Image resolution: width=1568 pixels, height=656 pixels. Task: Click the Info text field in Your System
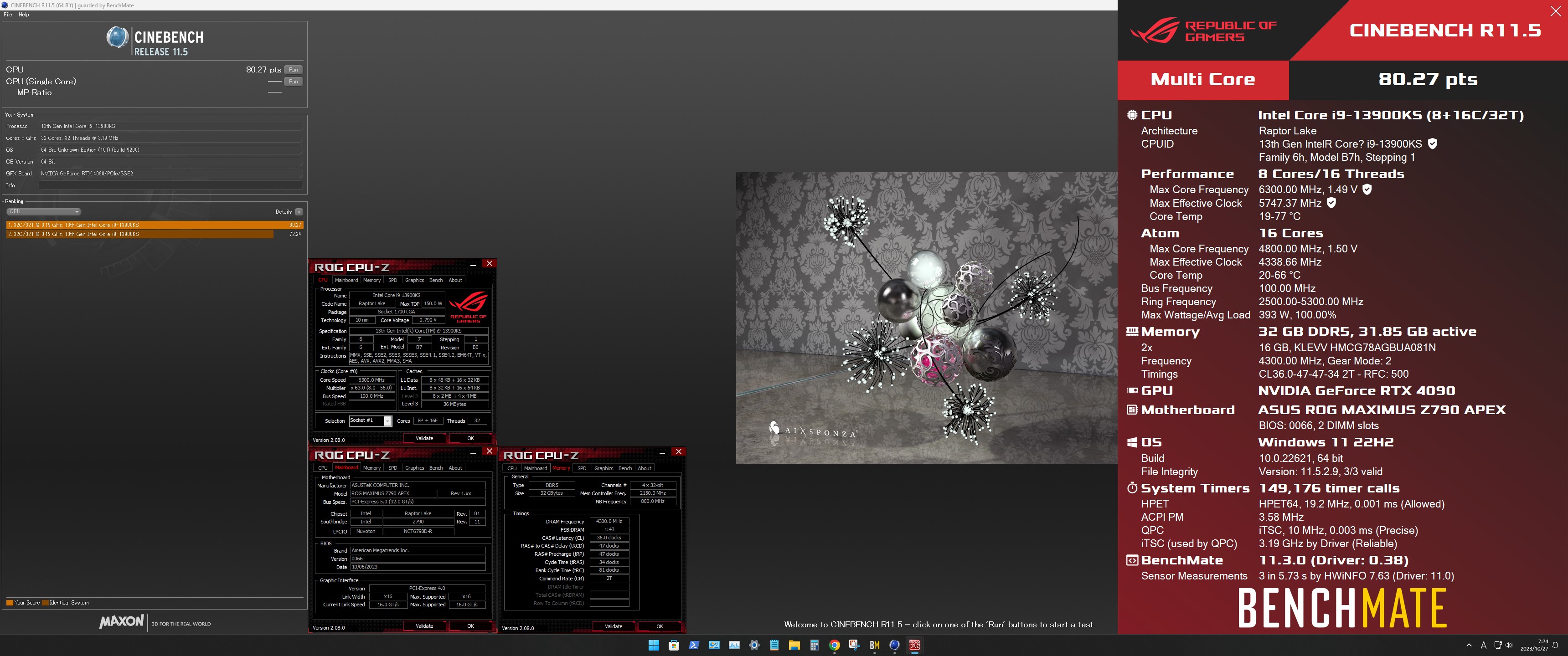(170, 185)
